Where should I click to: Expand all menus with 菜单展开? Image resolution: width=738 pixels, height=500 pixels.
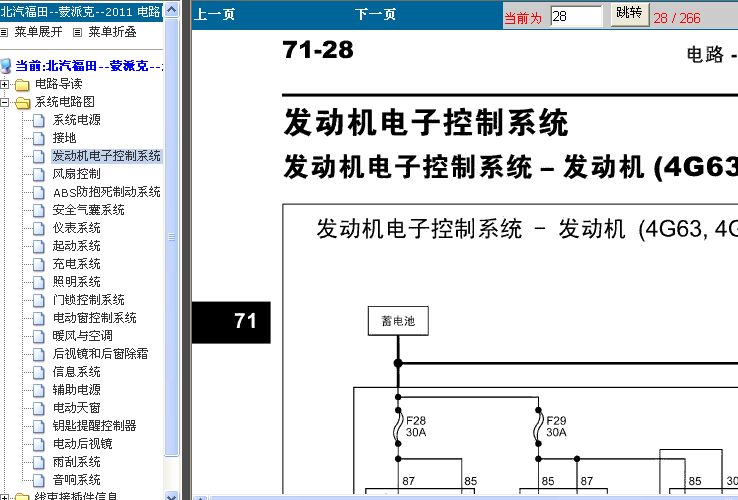[x=38, y=32]
